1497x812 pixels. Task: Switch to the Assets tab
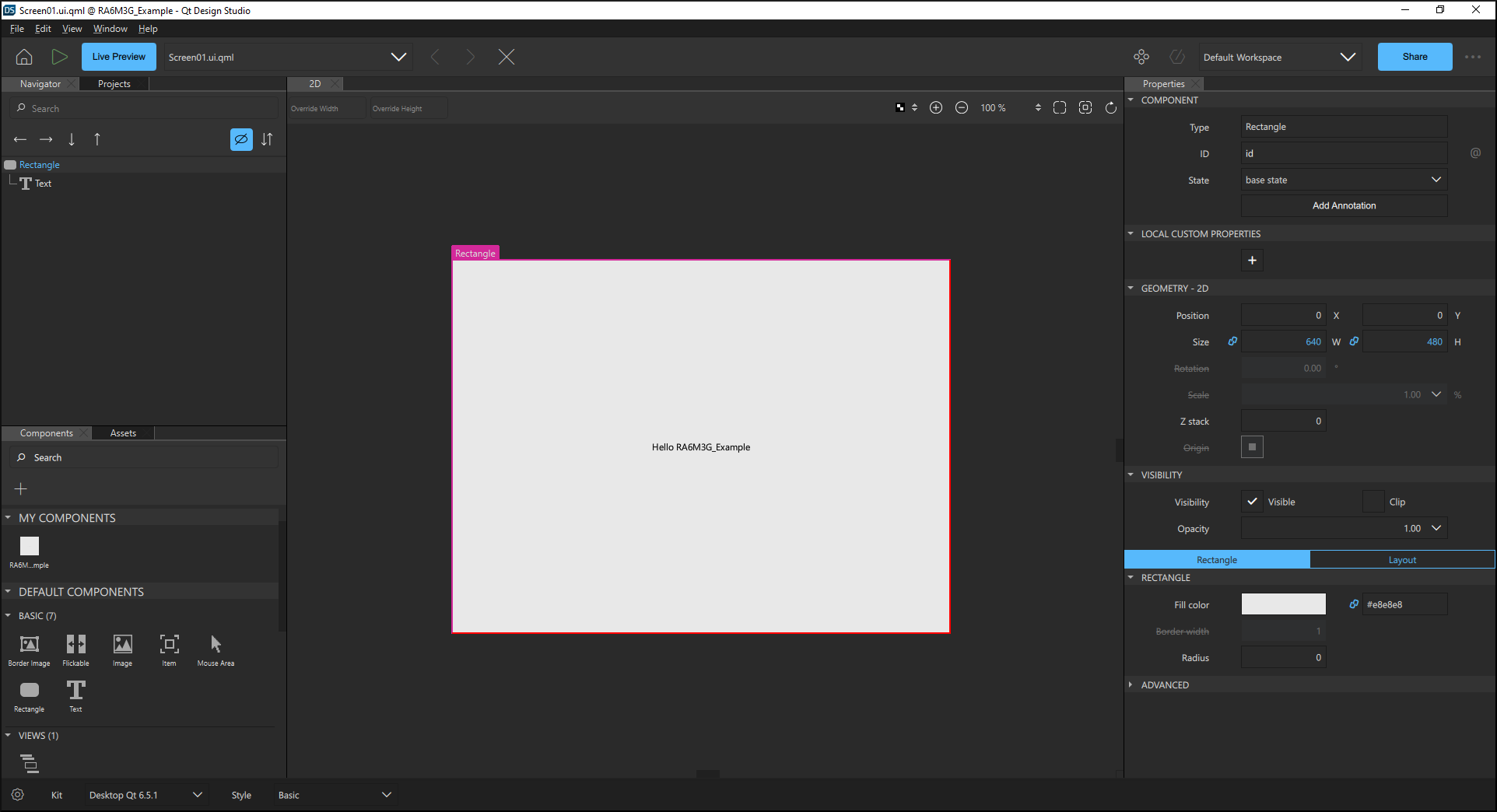123,433
